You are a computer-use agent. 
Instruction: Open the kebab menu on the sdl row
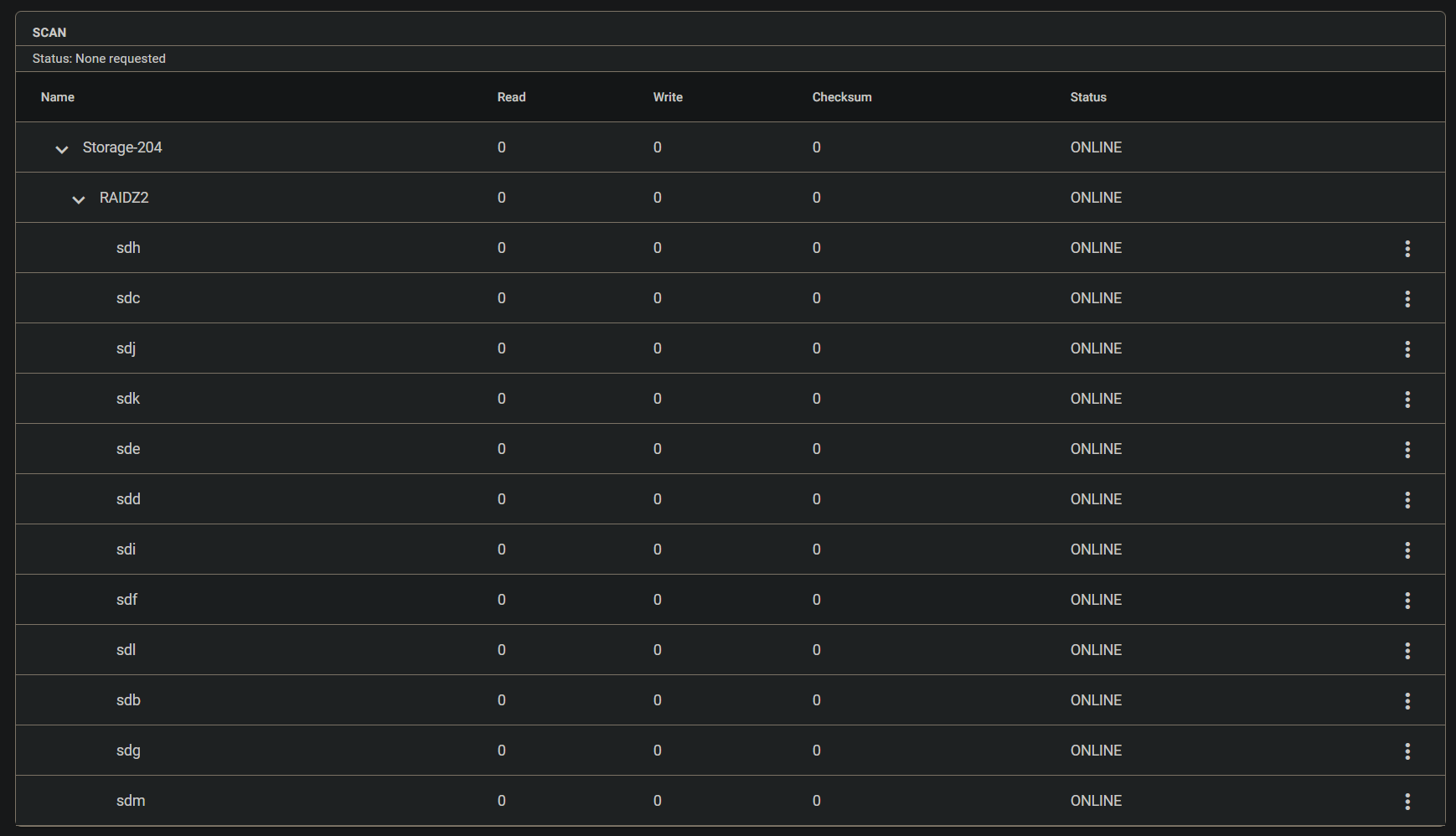tap(1407, 650)
